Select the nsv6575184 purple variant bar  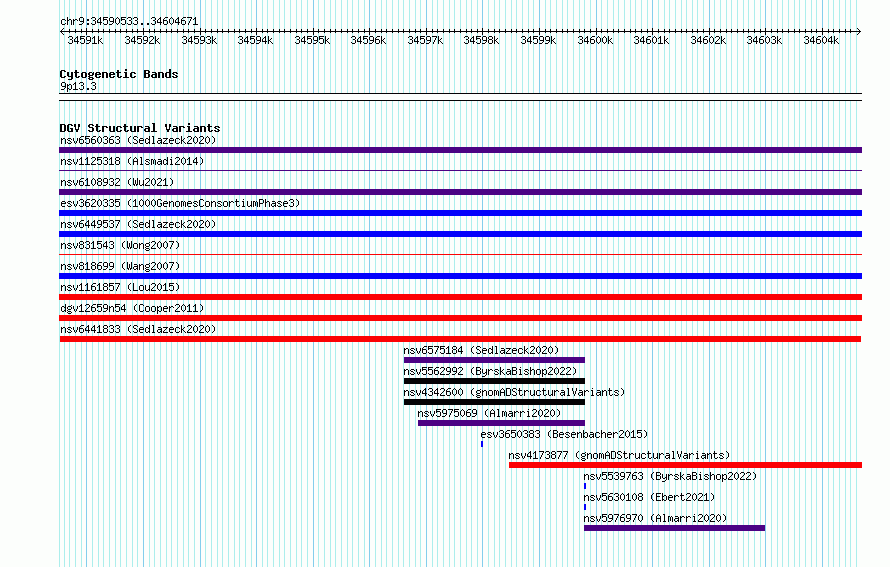click(494, 360)
